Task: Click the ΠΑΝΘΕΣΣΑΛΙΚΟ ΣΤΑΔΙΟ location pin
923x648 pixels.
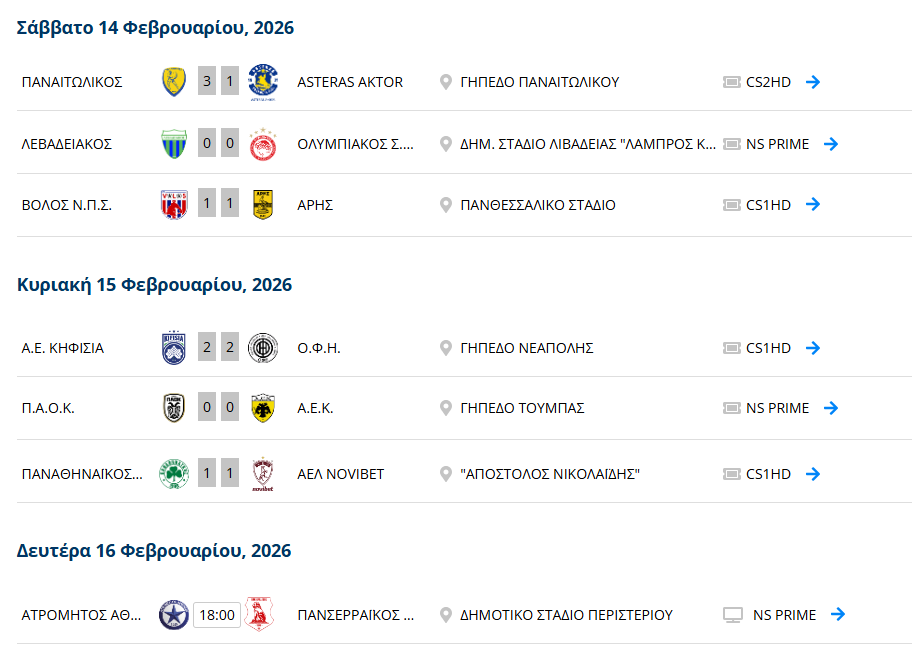Action: (446, 205)
